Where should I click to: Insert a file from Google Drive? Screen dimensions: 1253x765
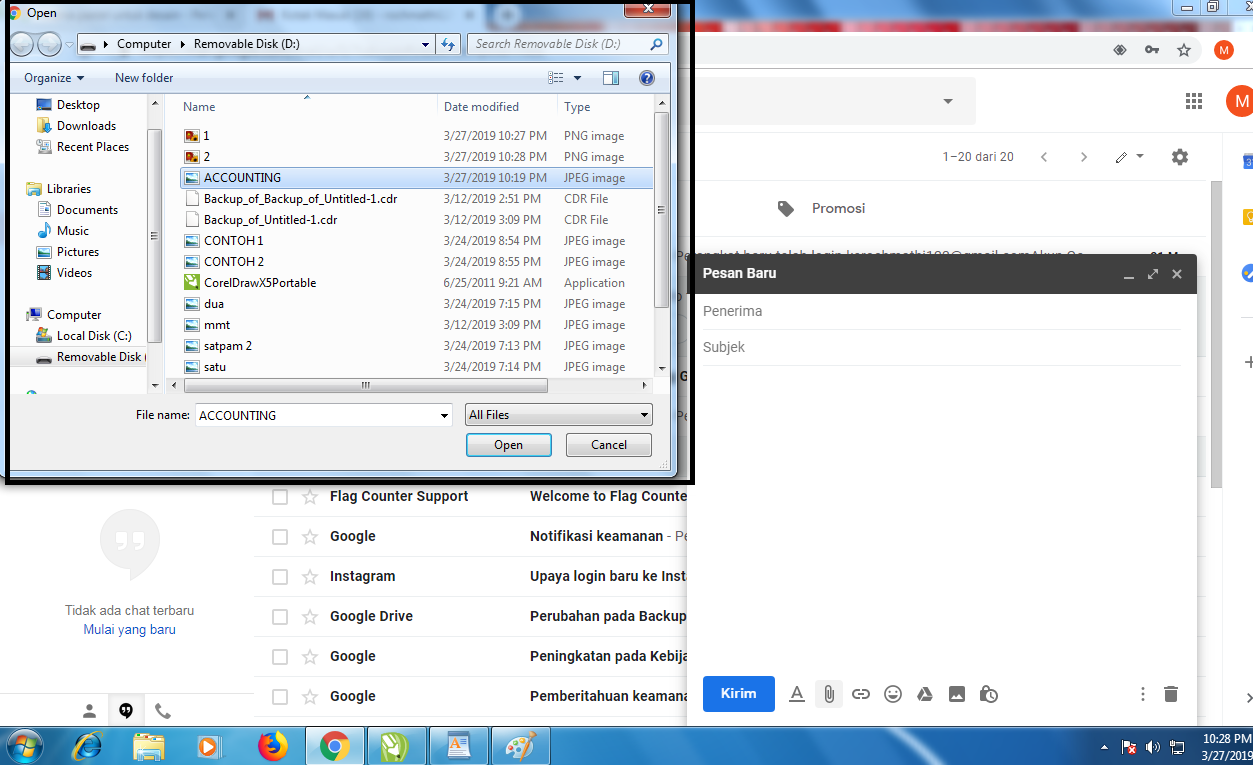(x=924, y=693)
